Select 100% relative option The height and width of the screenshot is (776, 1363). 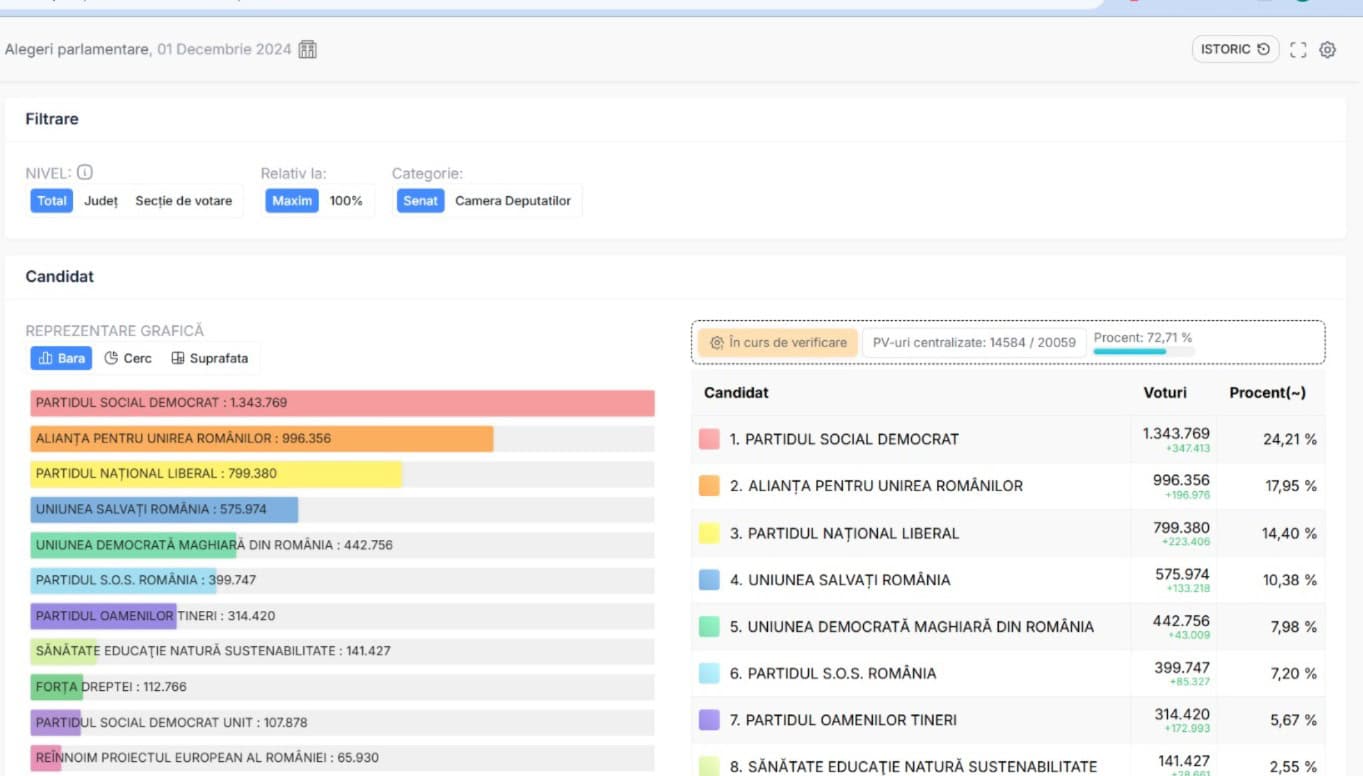tap(346, 201)
